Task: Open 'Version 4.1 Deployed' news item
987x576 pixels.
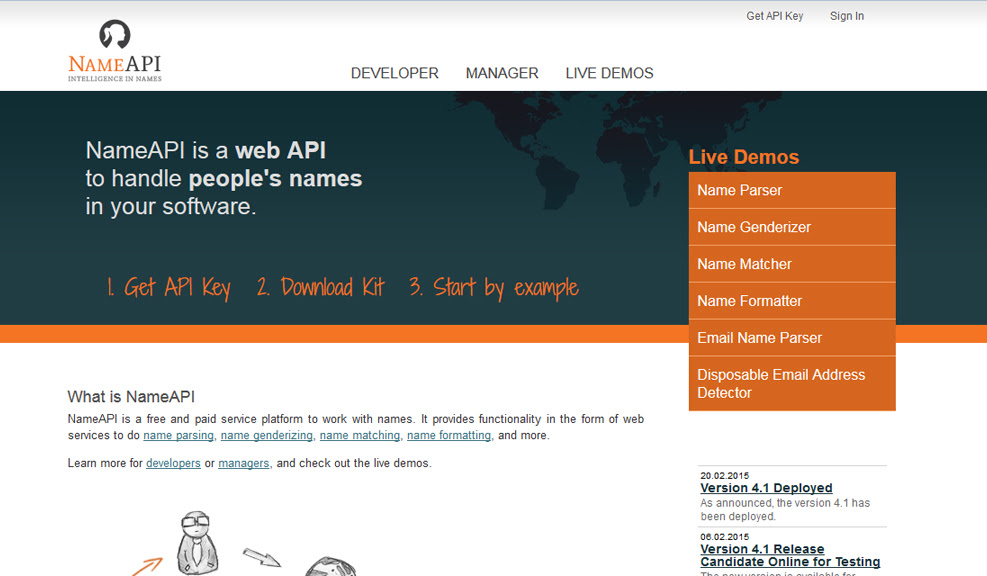Action: pyautogui.click(x=766, y=488)
